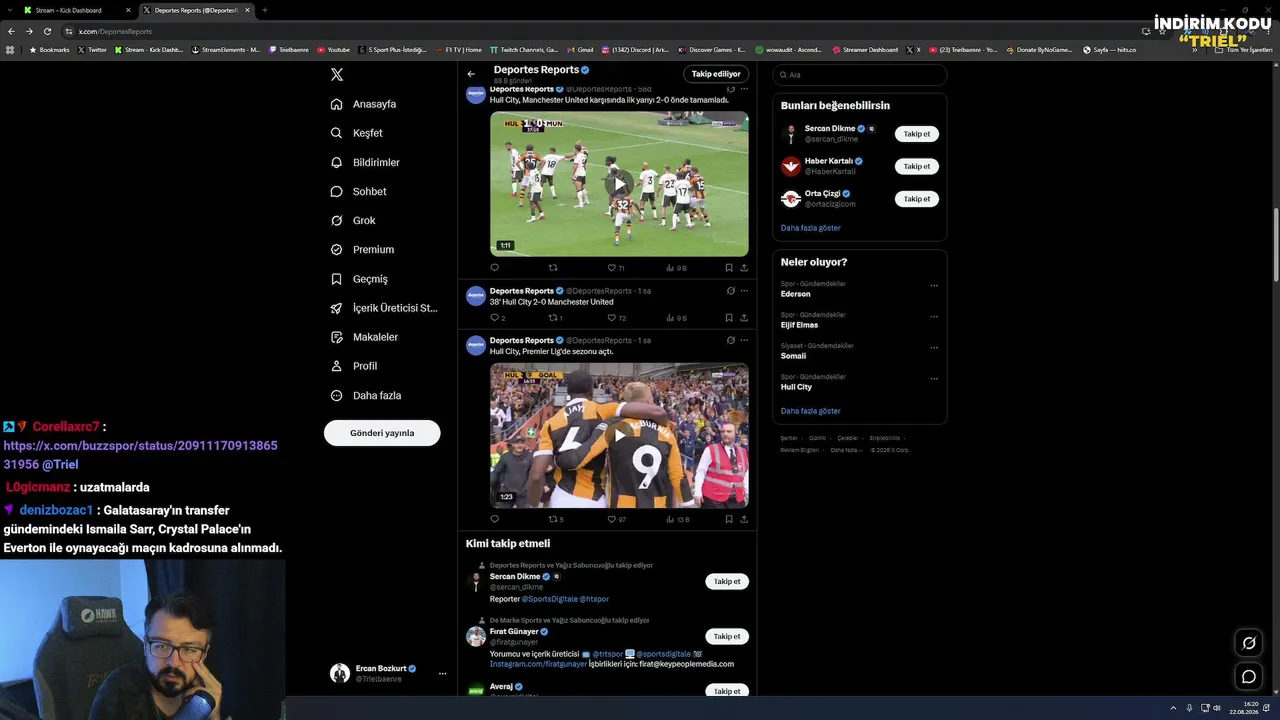Open Grok from the sidebar
The height and width of the screenshot is (720, 1280).
pos(353,220)
